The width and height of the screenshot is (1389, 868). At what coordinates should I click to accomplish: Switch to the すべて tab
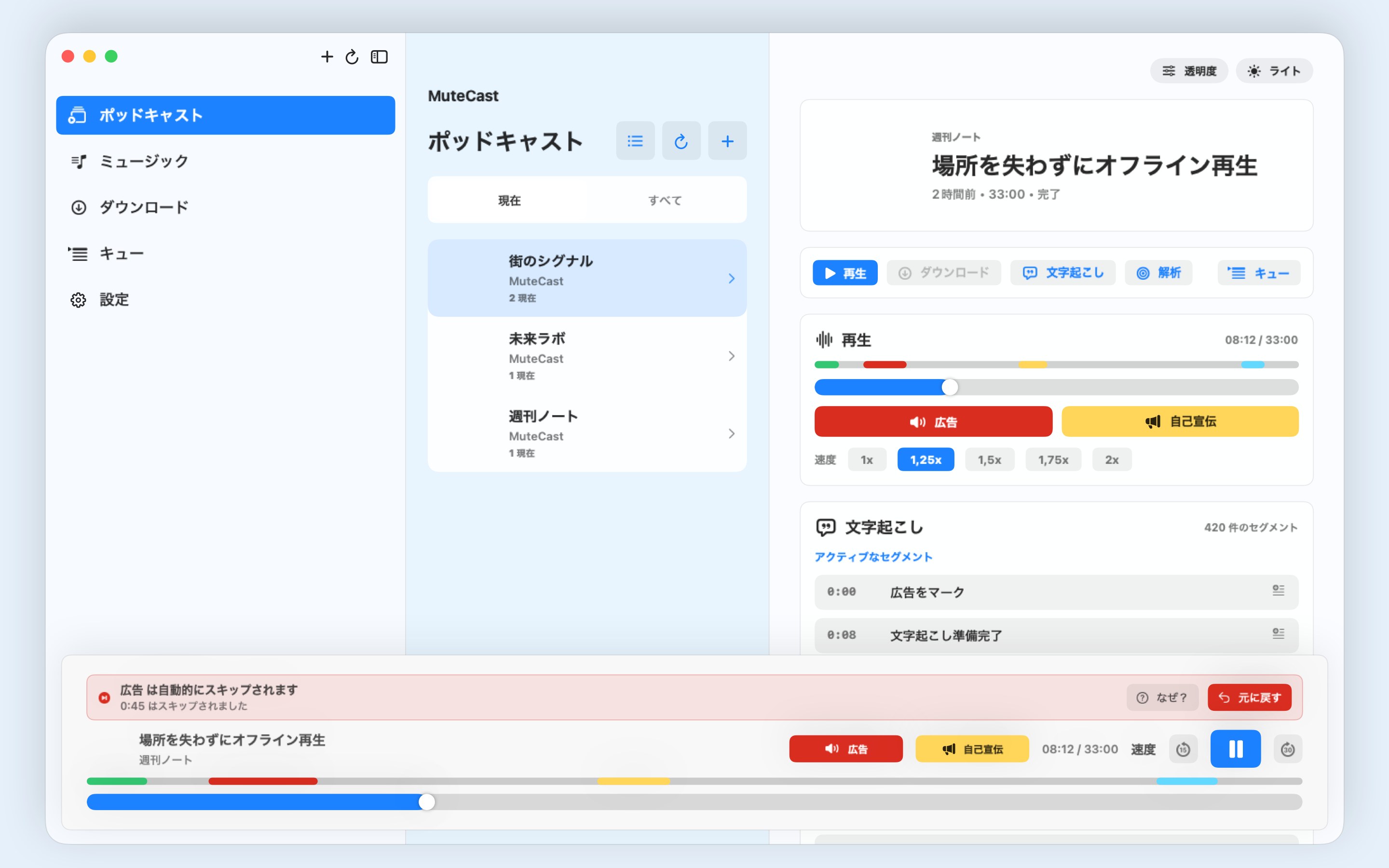point(665,200)
